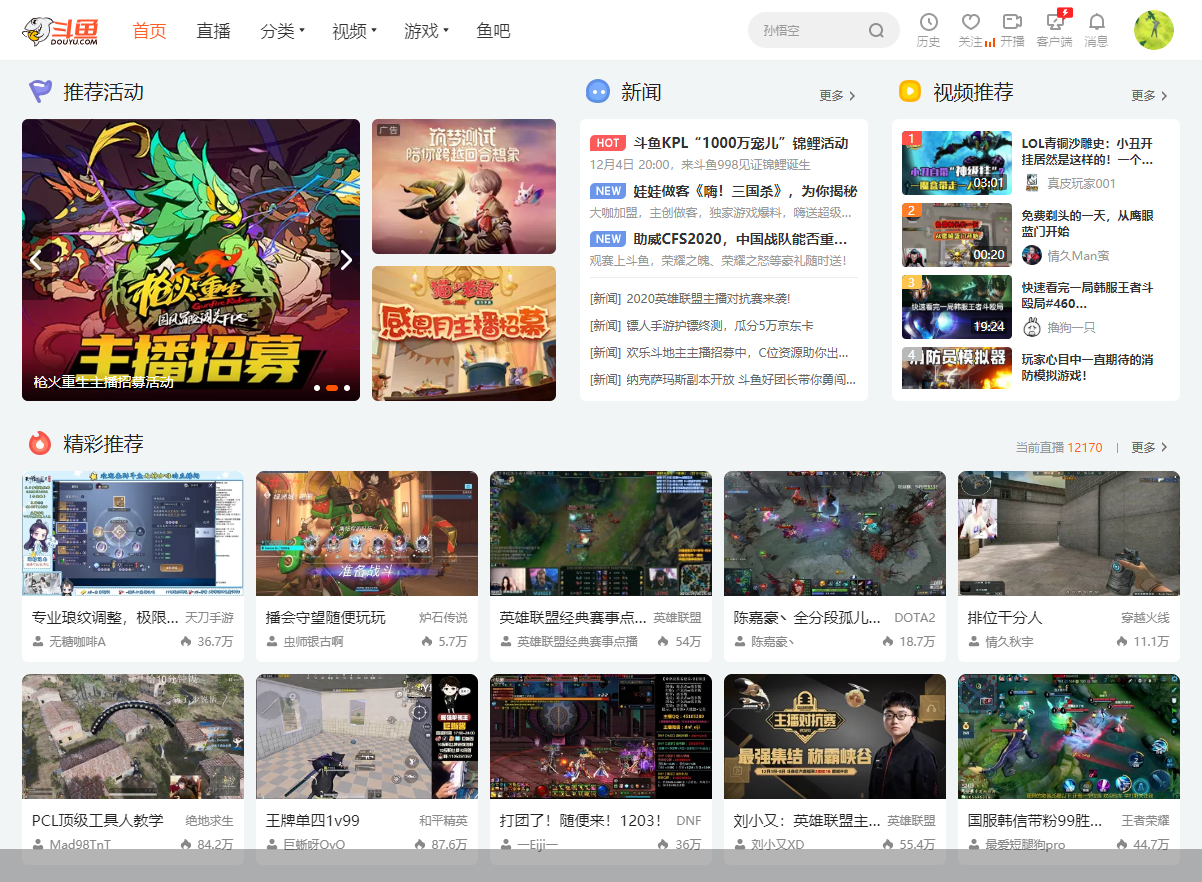
Task: Go to the 首页 tab
Action: coord(150,31)
